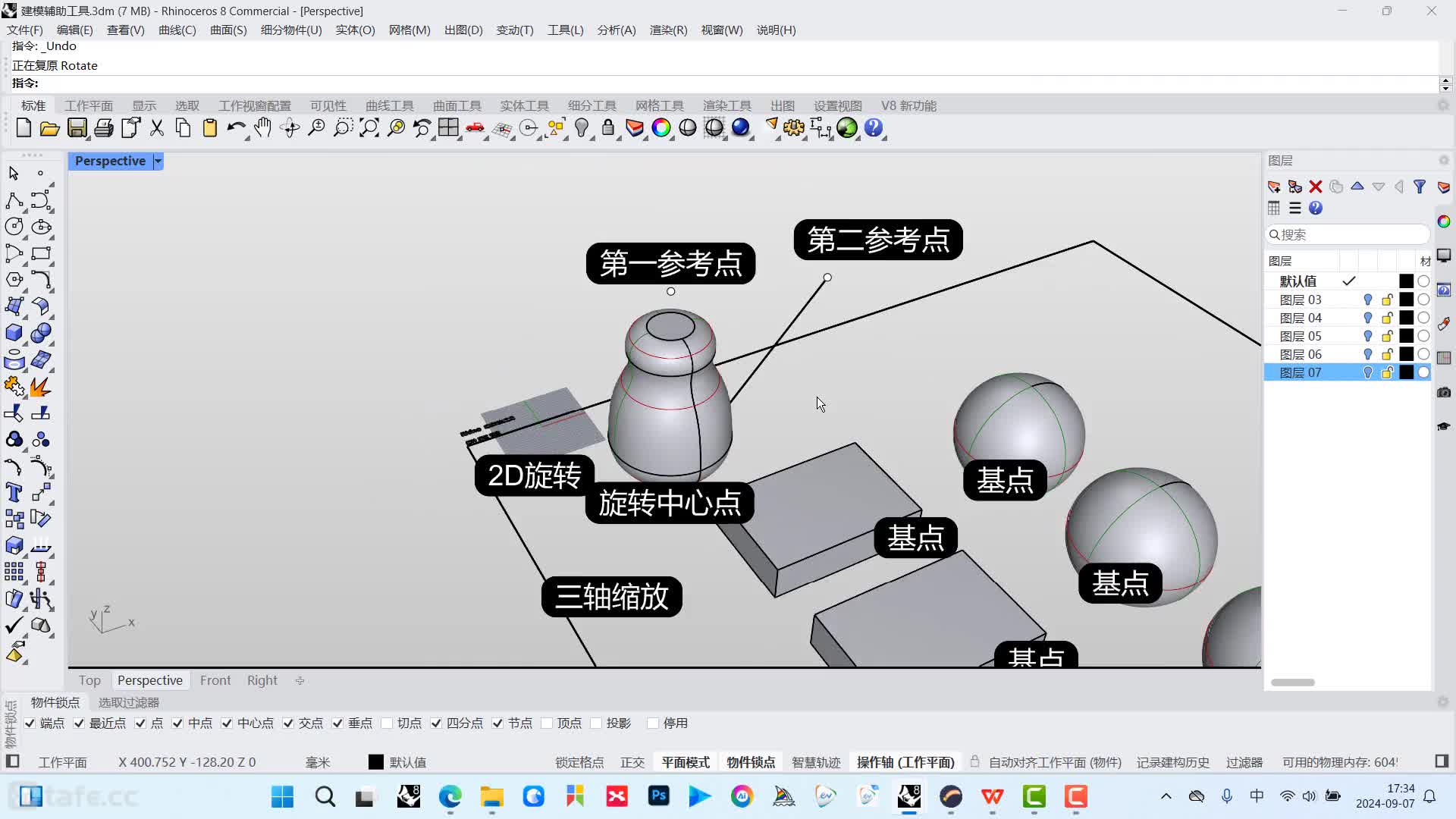The width and height of the screenshot is (1456, 819).
Task: Click the layer filter funnel icon
Action: point(1420,187)
